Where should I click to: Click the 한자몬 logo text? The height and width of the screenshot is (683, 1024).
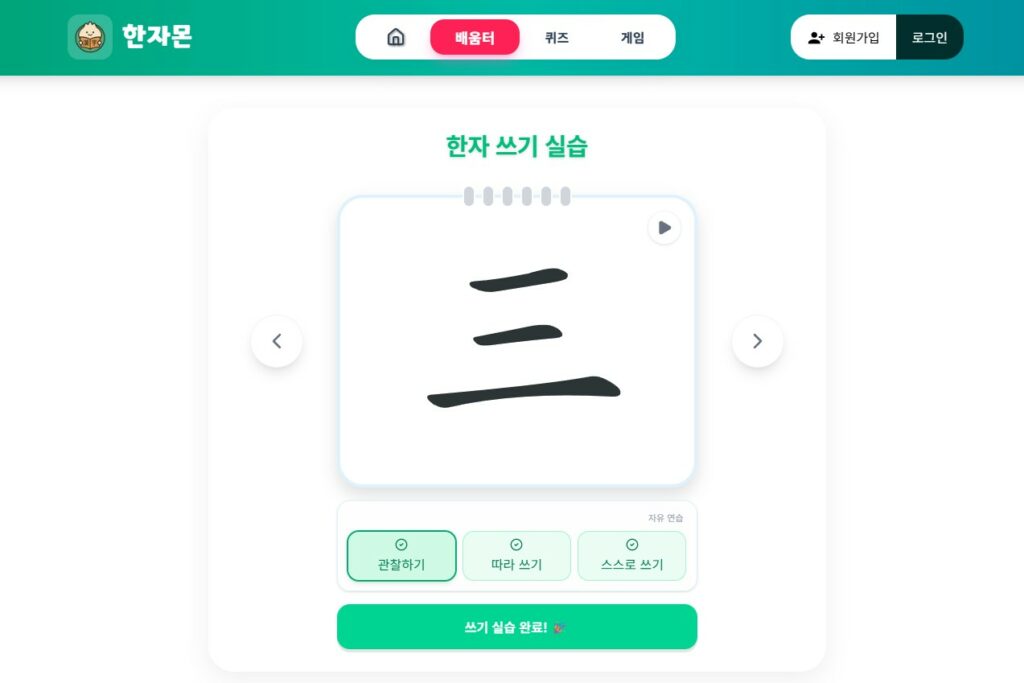(157, 37)
